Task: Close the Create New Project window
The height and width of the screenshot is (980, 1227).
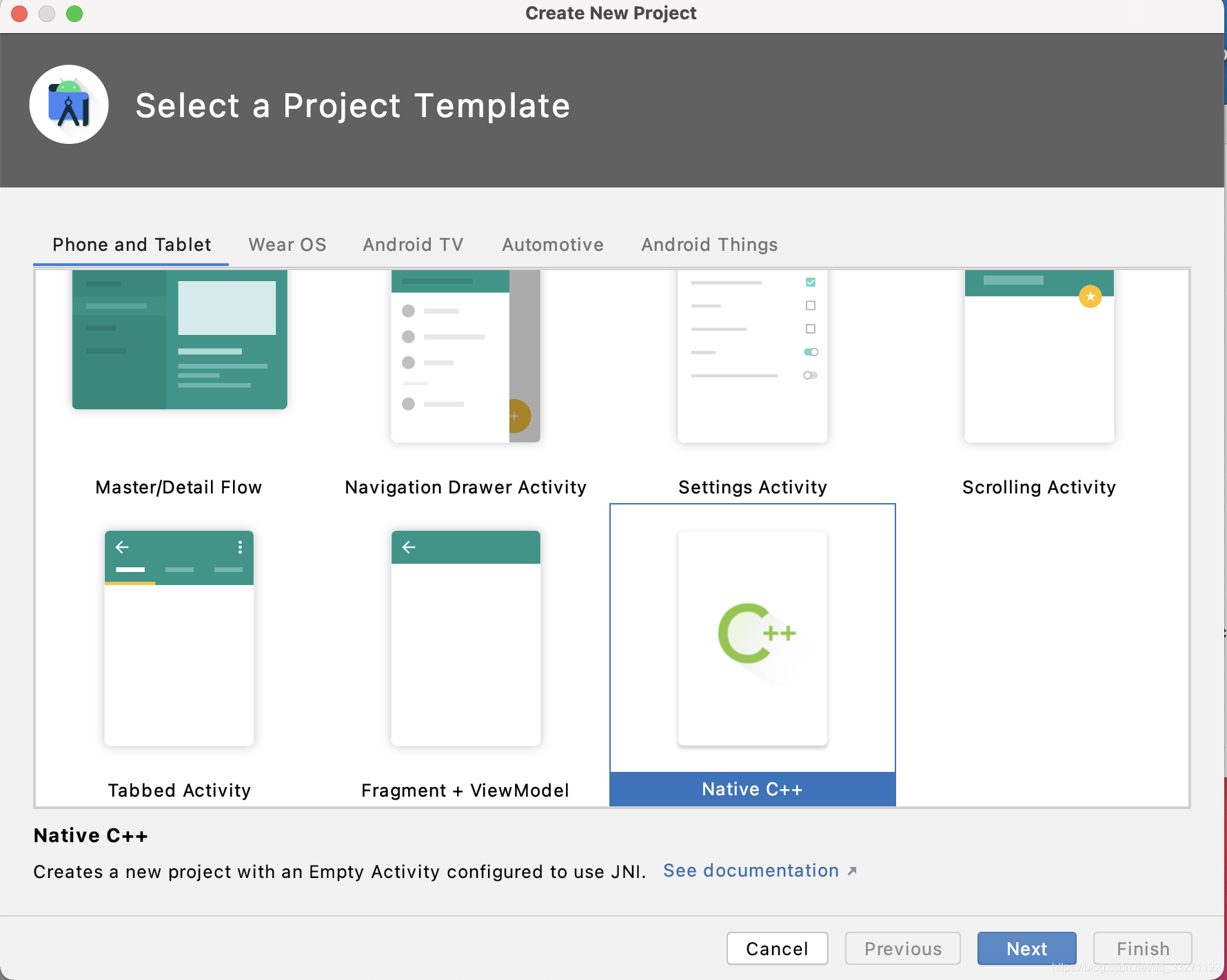Action: pyautogui.click(x=19, y=14)
